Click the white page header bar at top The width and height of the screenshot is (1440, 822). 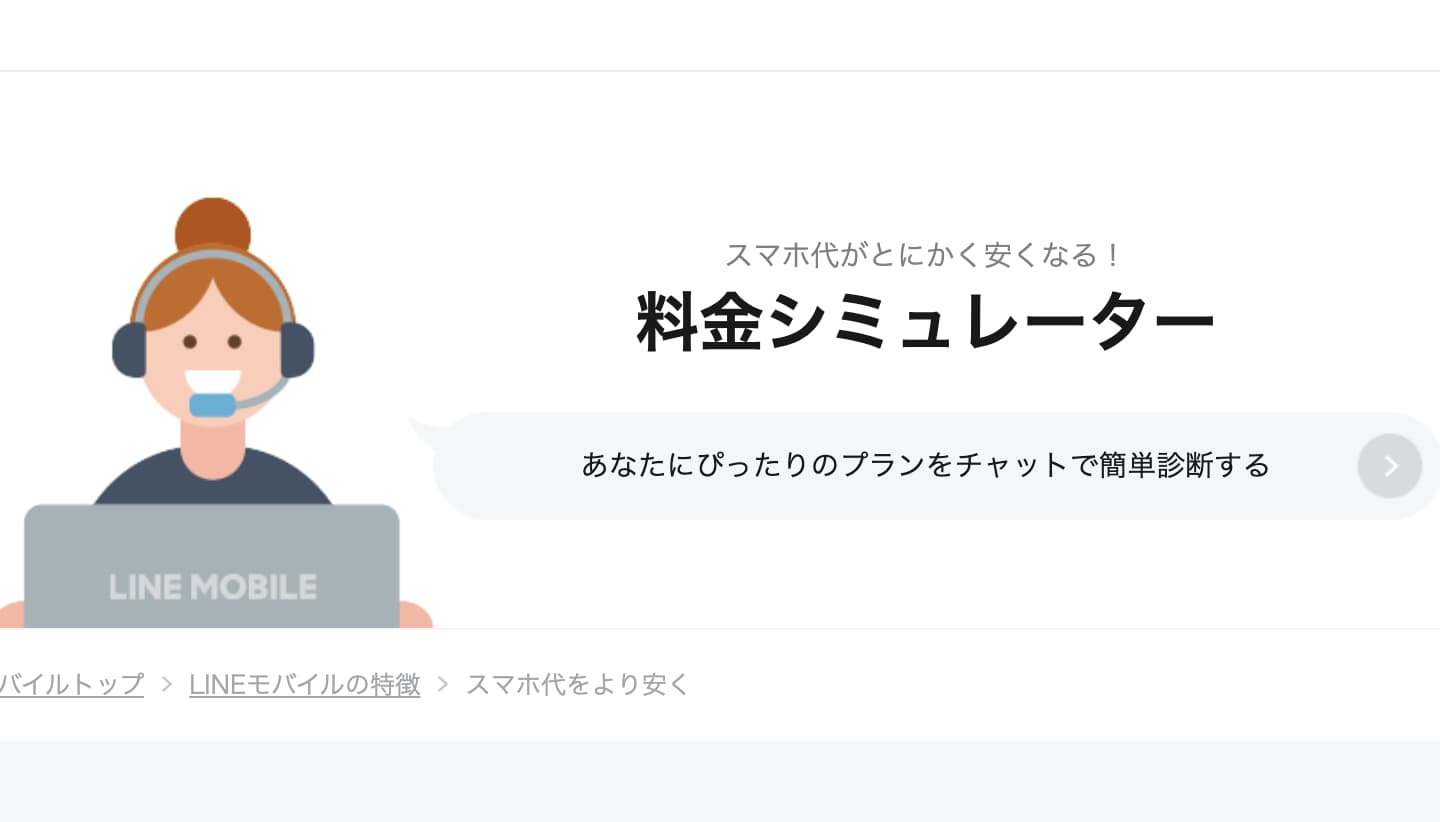coord(720,33)
